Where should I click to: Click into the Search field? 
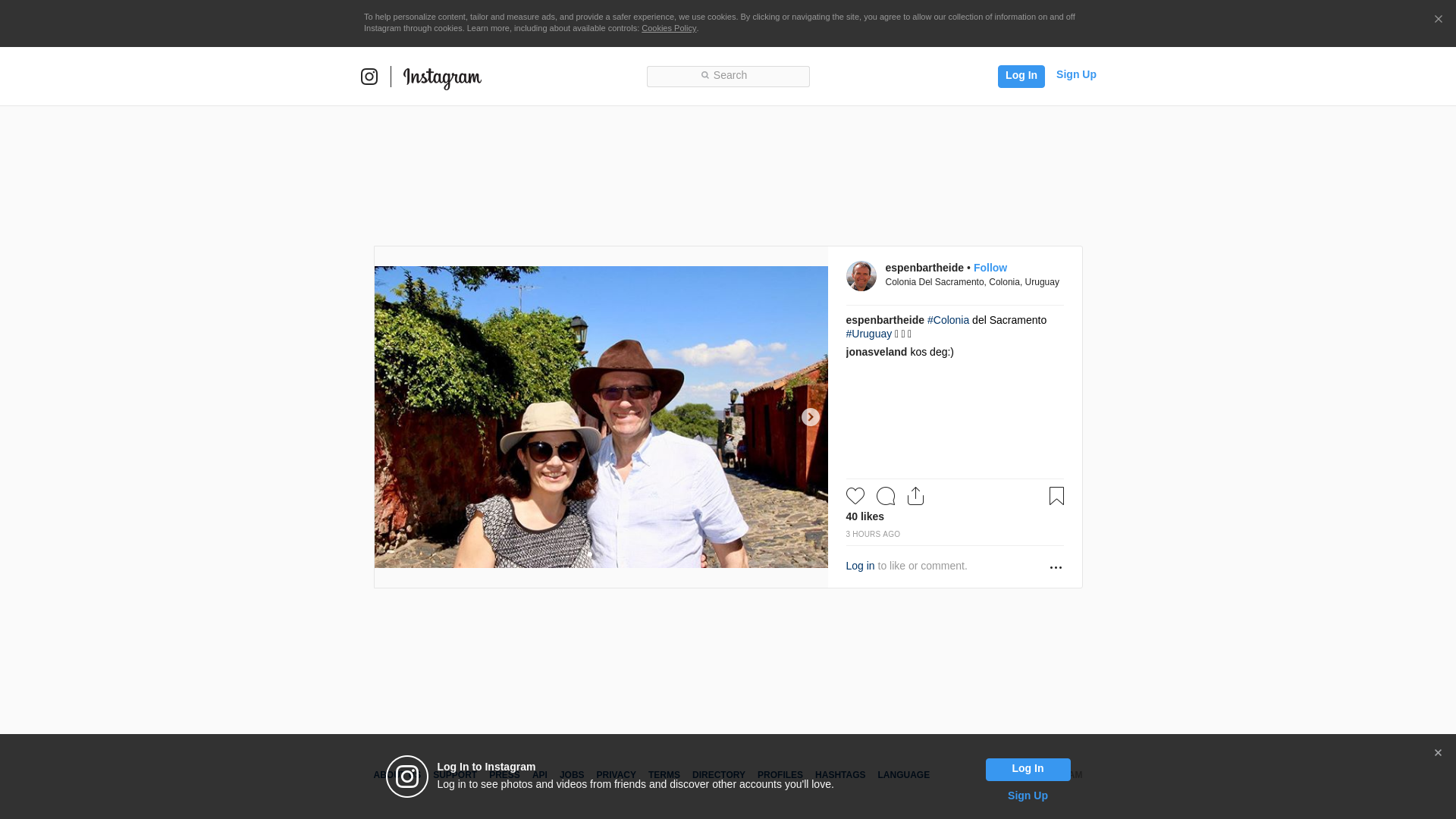728,76
